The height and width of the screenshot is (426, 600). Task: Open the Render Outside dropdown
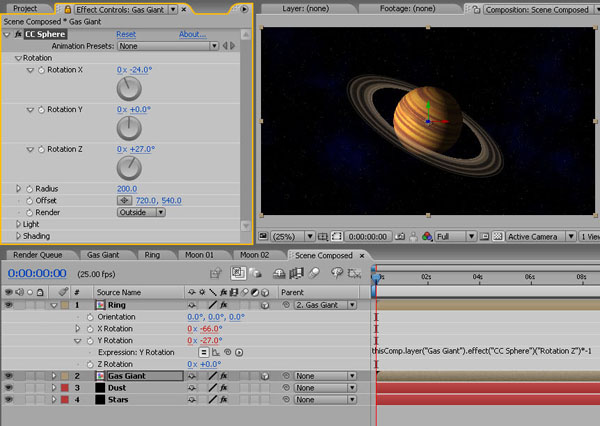pos(141,212)
